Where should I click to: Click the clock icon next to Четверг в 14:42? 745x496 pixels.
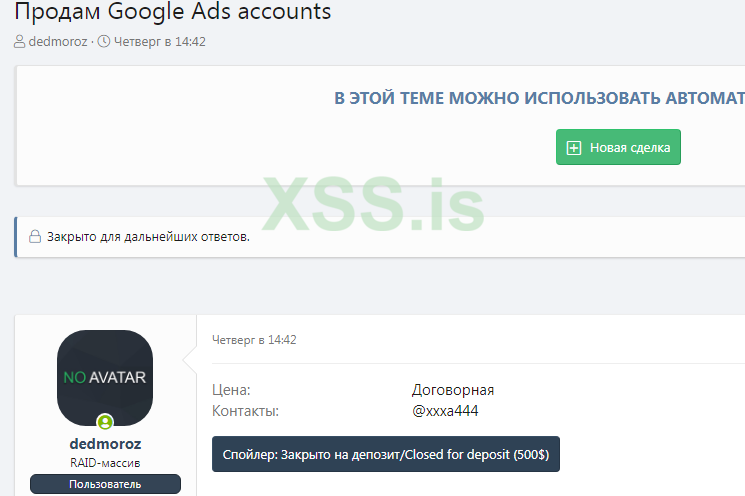click(x=104, y=42)
